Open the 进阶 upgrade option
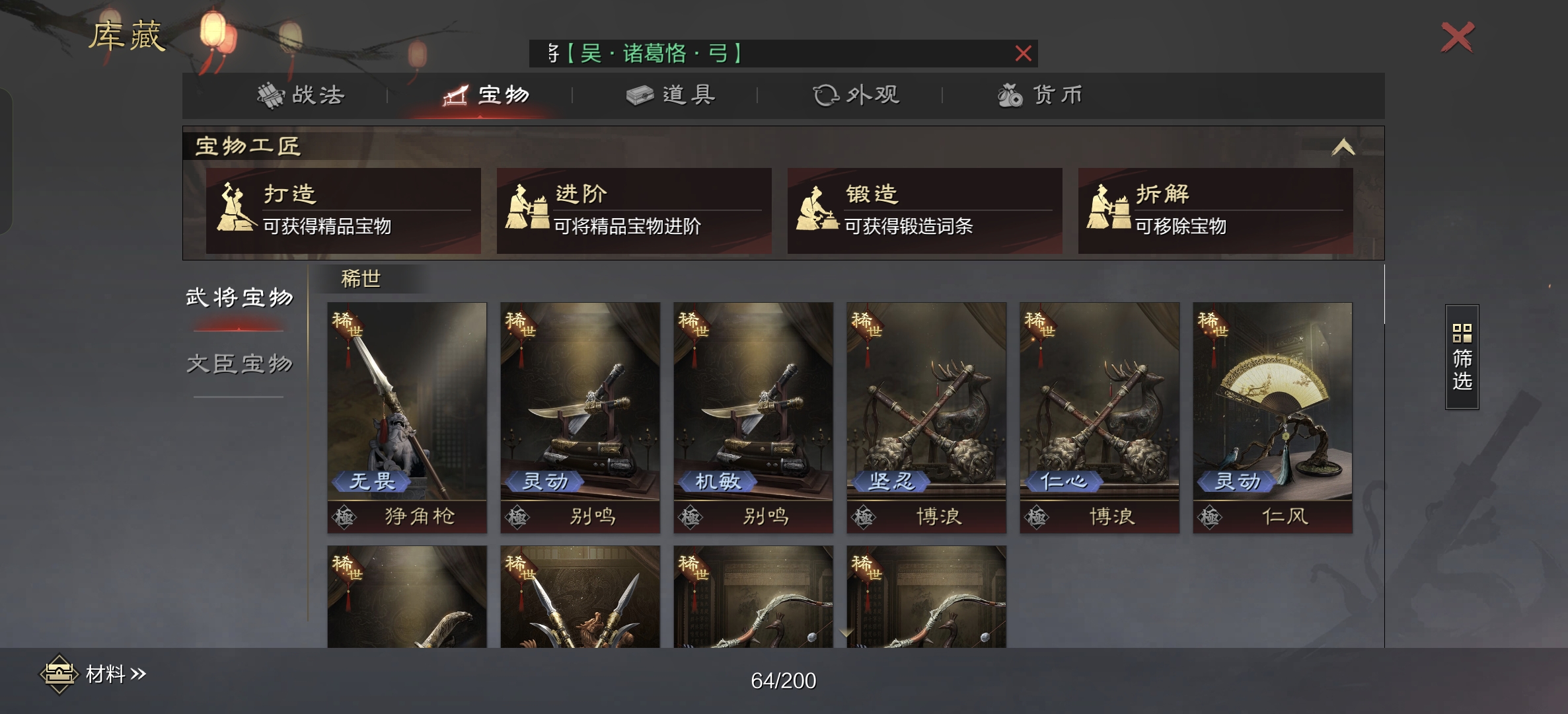 point(634,210)
